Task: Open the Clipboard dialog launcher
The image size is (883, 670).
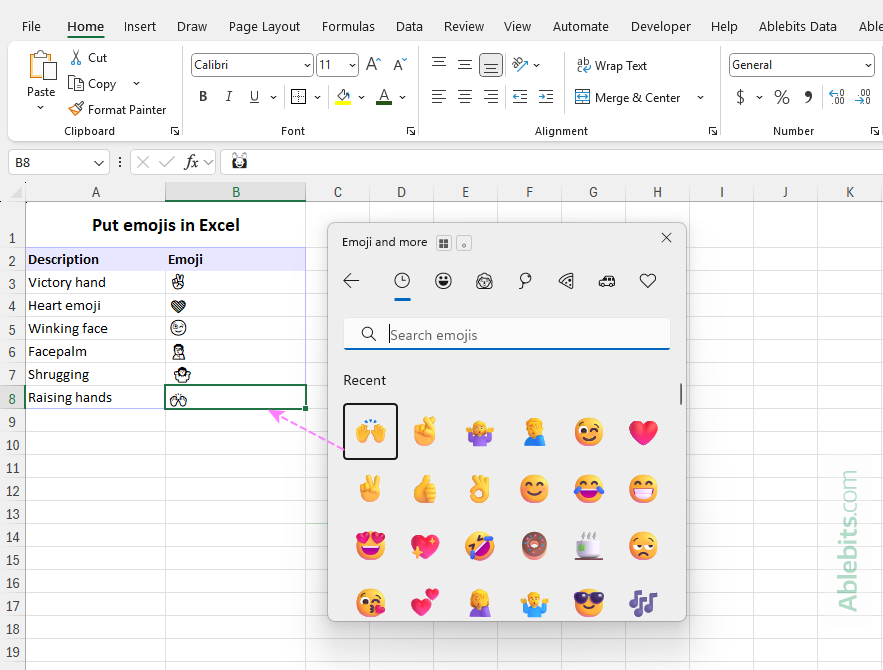Action: 174,130
